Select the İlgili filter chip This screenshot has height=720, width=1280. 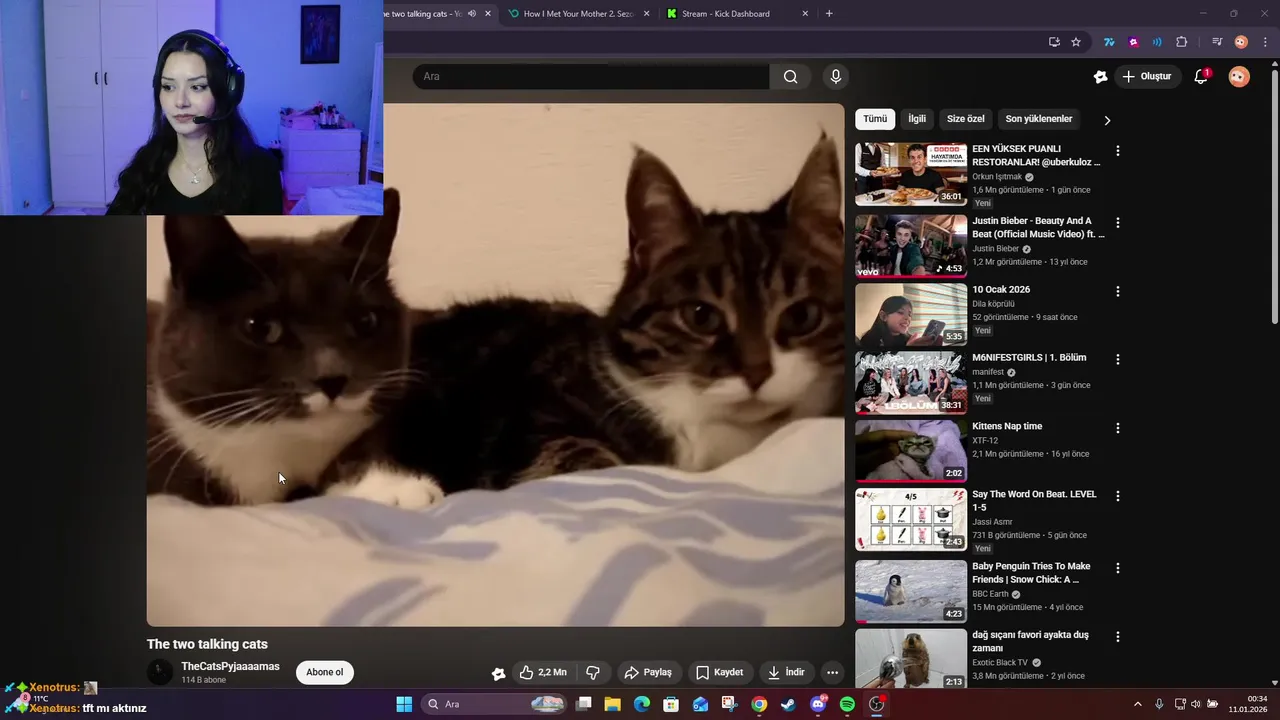point(917,119)
